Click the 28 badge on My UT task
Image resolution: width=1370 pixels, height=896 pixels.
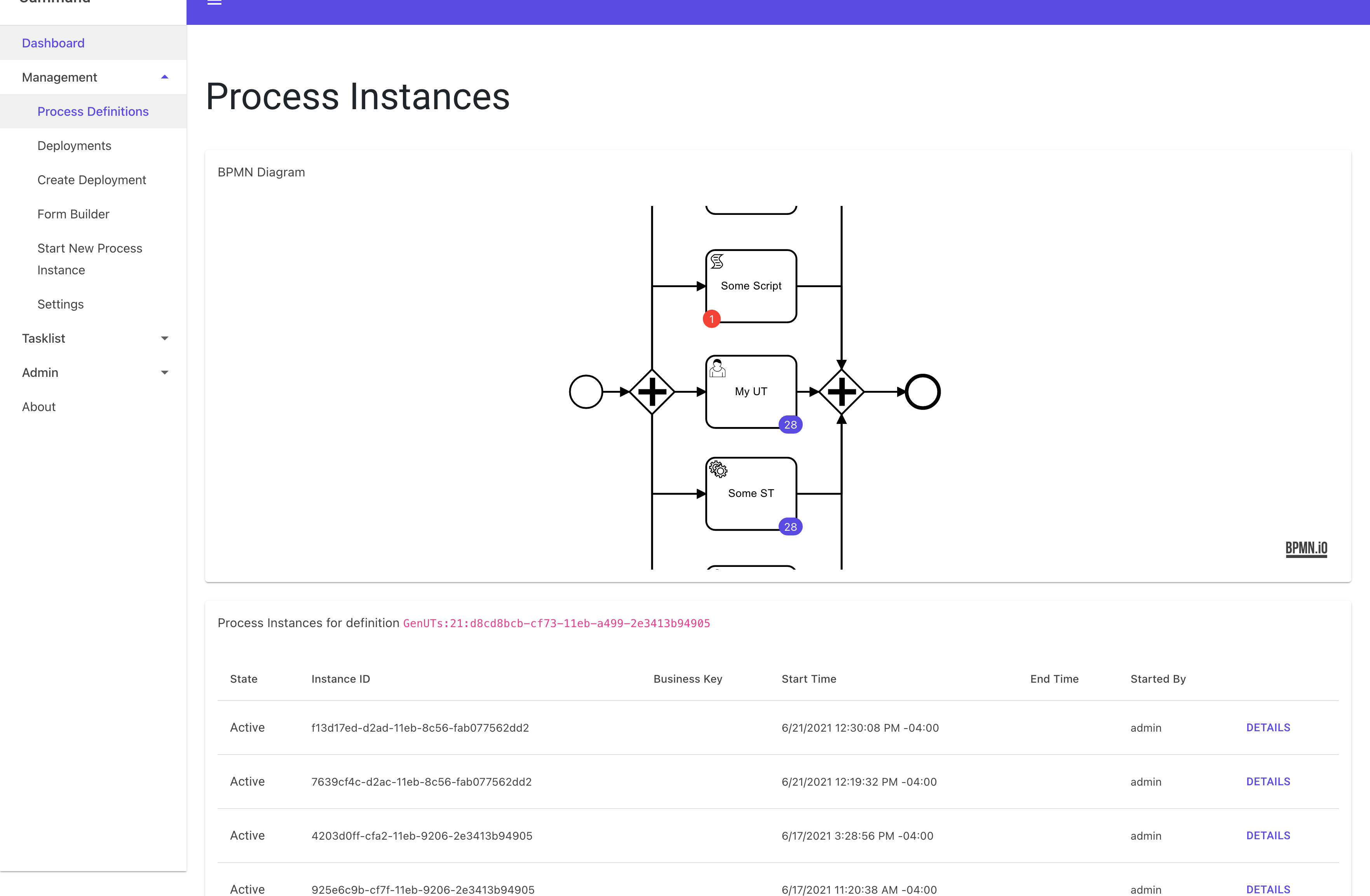790,425
